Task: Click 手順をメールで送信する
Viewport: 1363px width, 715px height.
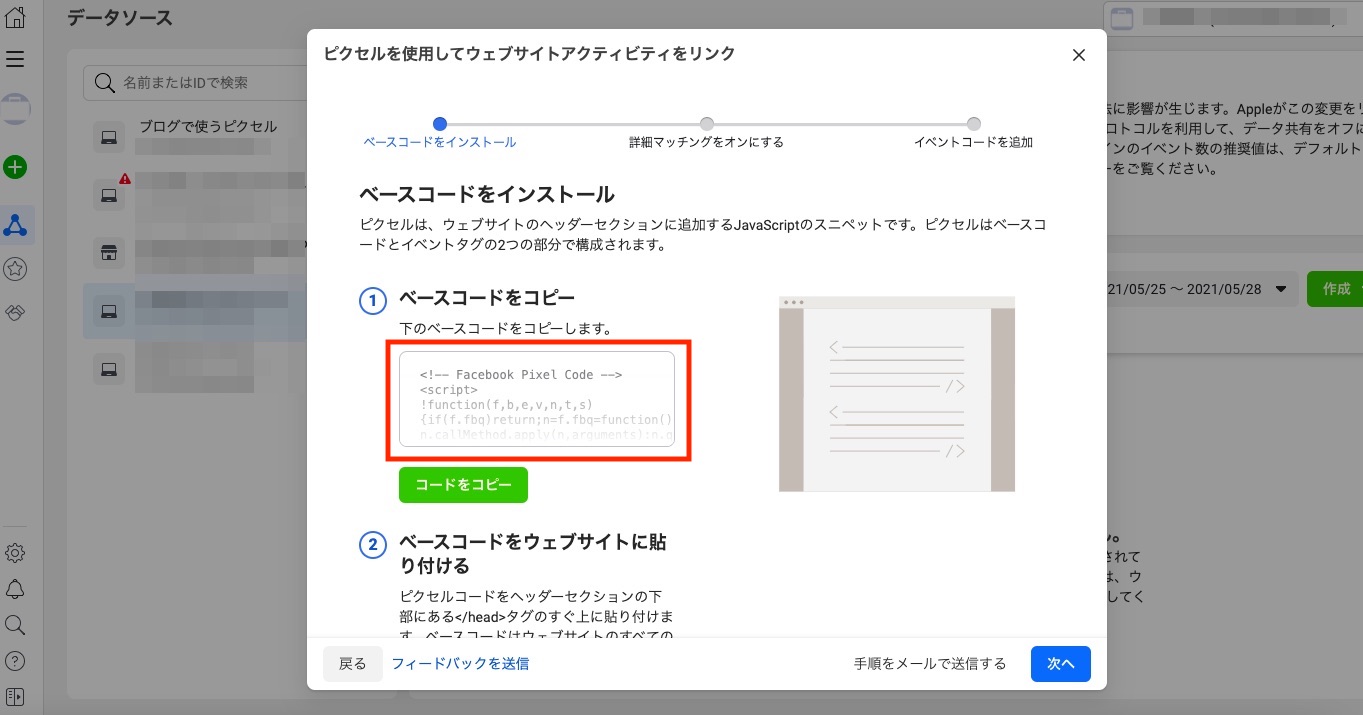Action: [x=930, y=664]
